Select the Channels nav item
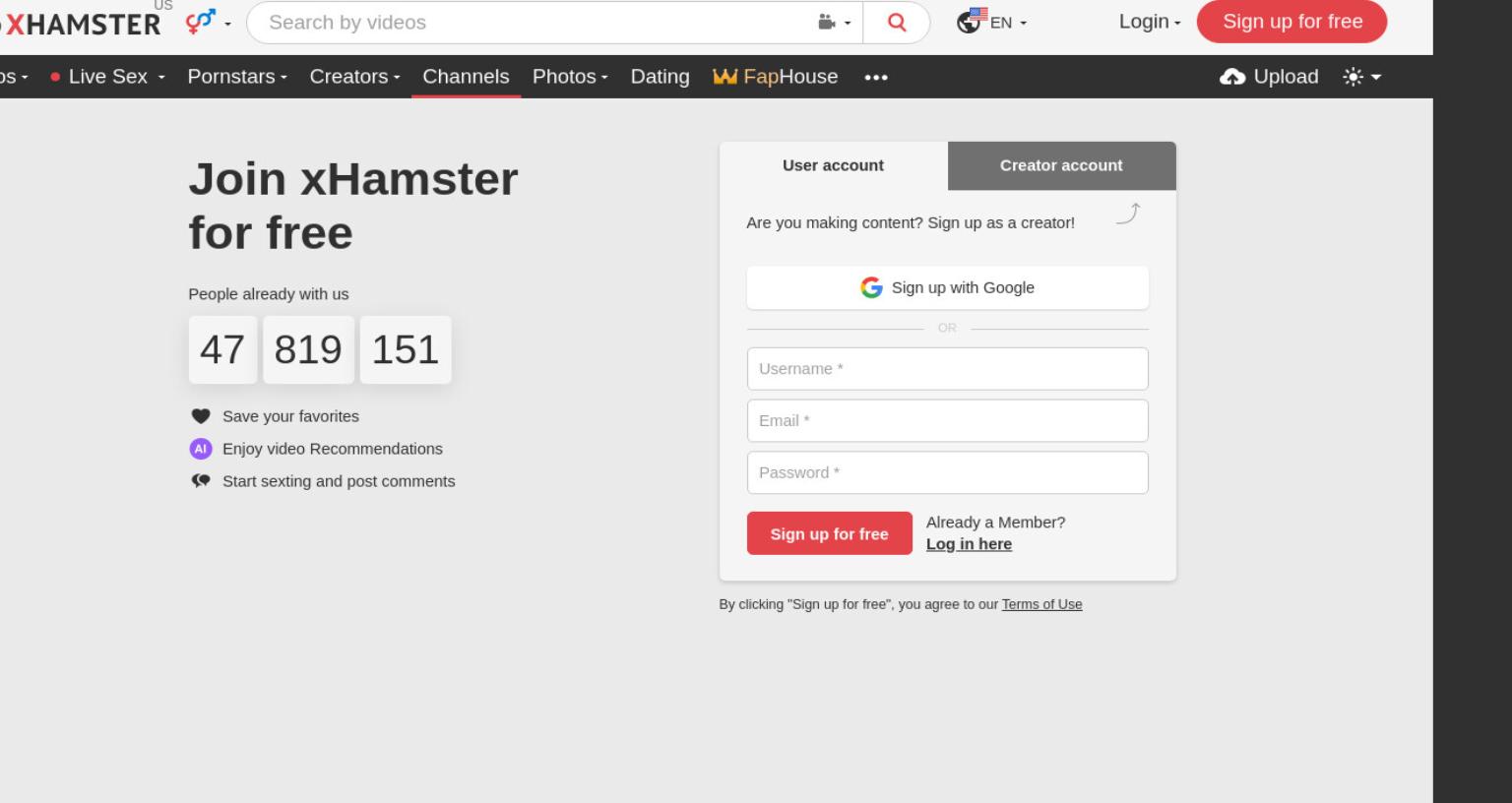 466,77
